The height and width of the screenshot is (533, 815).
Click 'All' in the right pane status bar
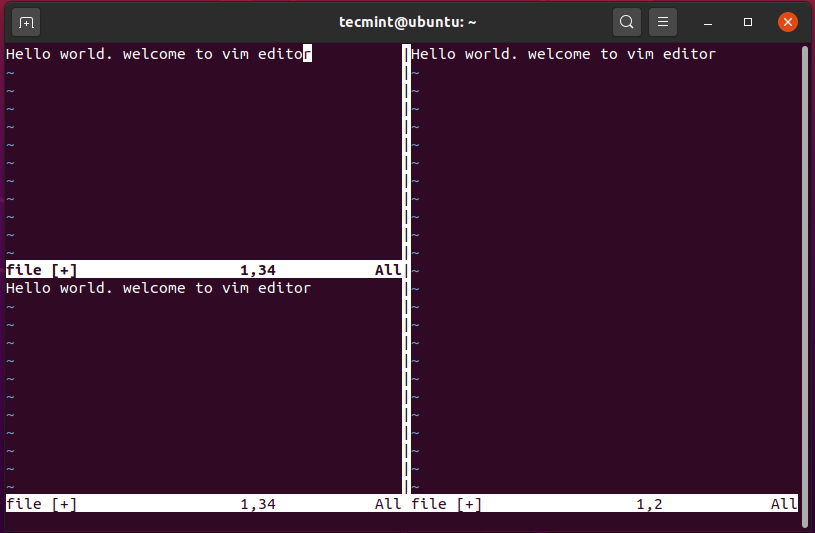(x=784, y=504)
